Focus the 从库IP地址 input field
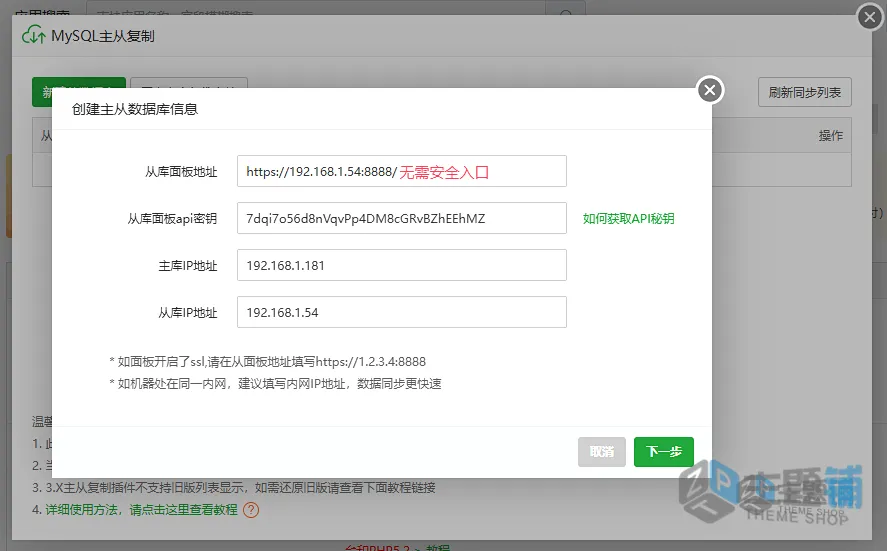 point(402,312)
